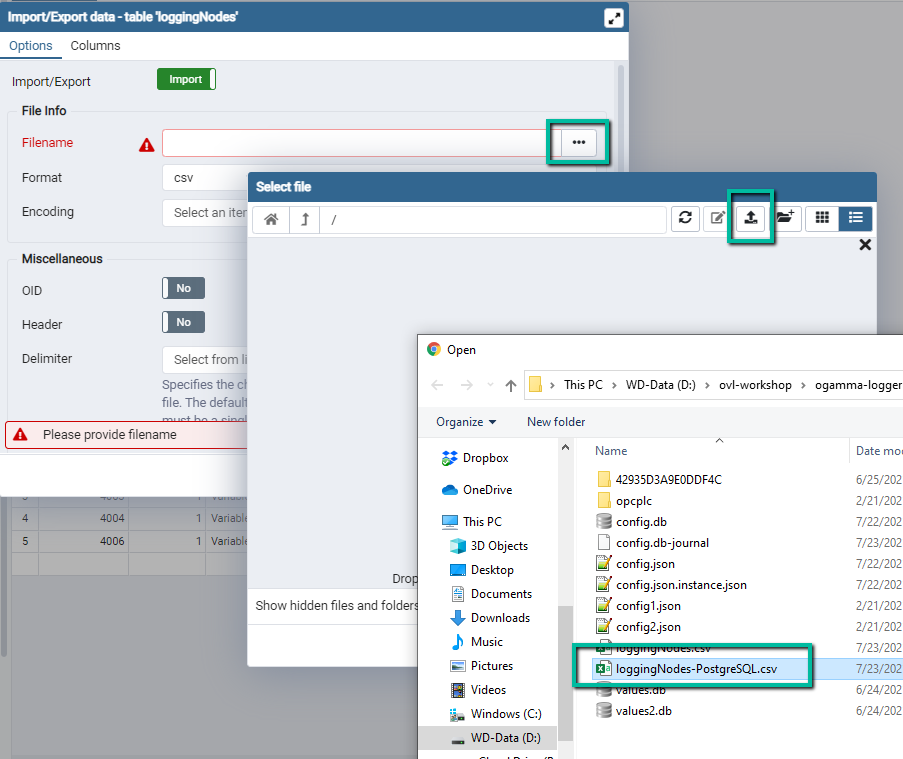Image resolution: width=903 pixels, height=759 pixels.
Task: Click the browse ellipsis button for Filename
Action: click(579, 143)
